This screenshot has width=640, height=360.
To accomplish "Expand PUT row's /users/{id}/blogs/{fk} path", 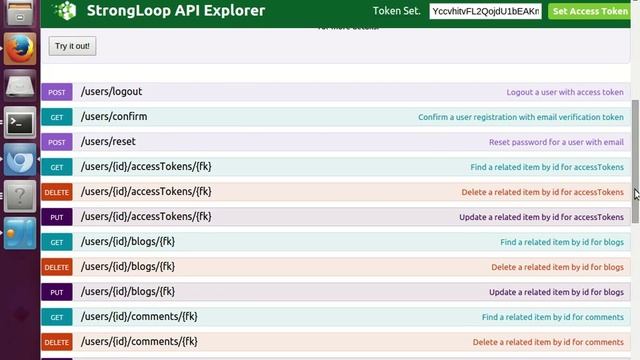I will (x=128, y=291).
